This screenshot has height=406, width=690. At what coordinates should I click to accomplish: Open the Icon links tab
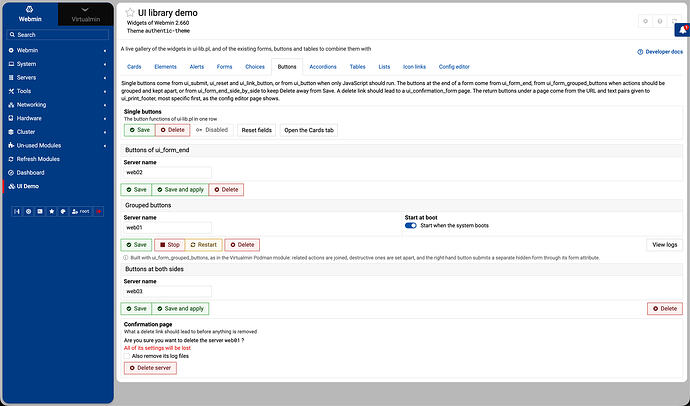[x=414, y=67]
